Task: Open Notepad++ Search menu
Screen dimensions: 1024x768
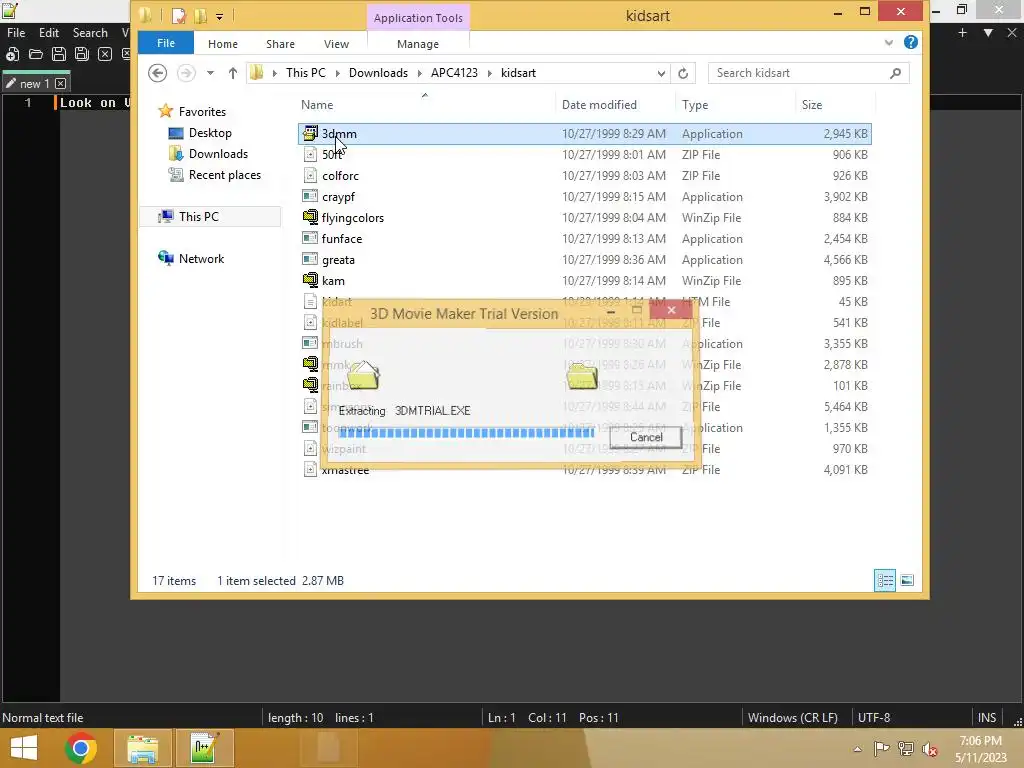Action: pos(89,33)
